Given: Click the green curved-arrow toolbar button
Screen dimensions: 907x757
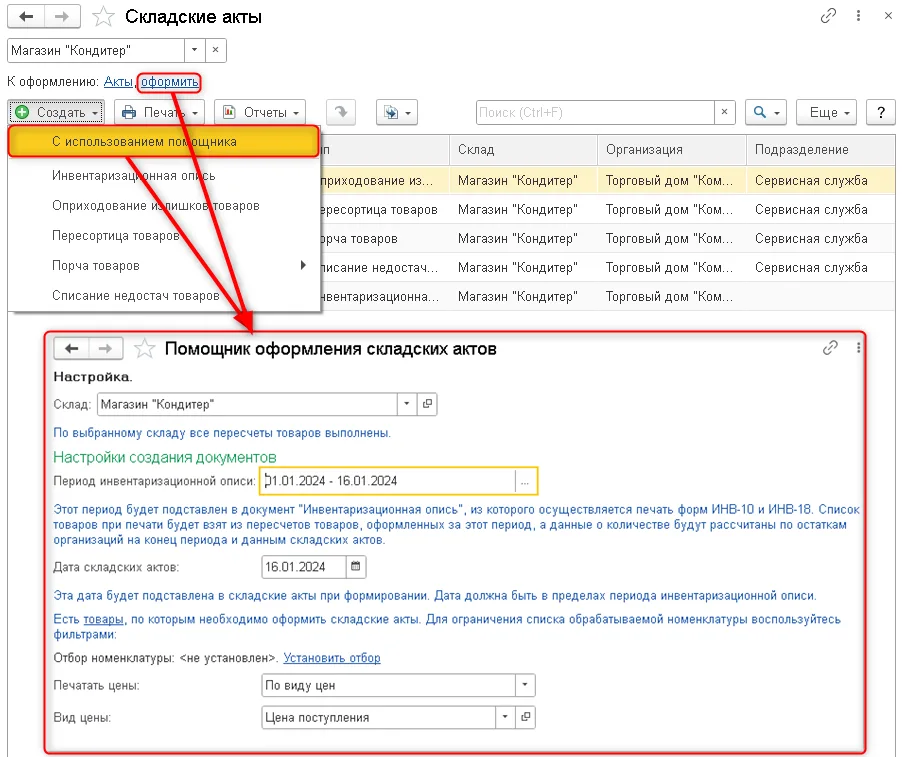Looking at the screenshot, I should (341, 112).
